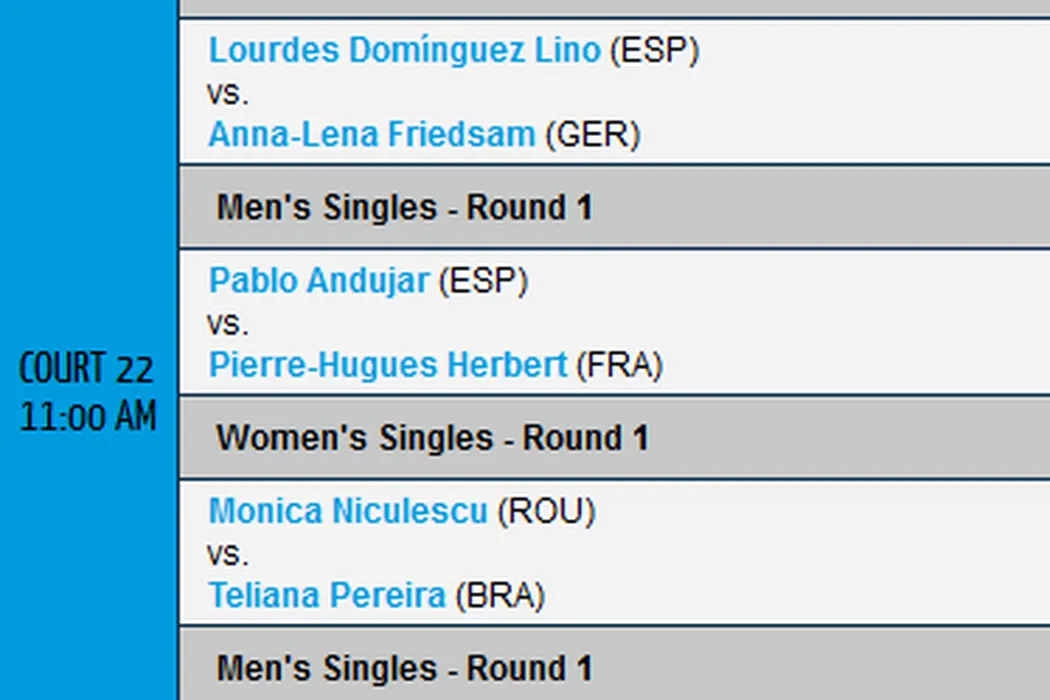Open Anna-Lena Friedsam player profile
1050x700 pixels.
pos(371,134)
